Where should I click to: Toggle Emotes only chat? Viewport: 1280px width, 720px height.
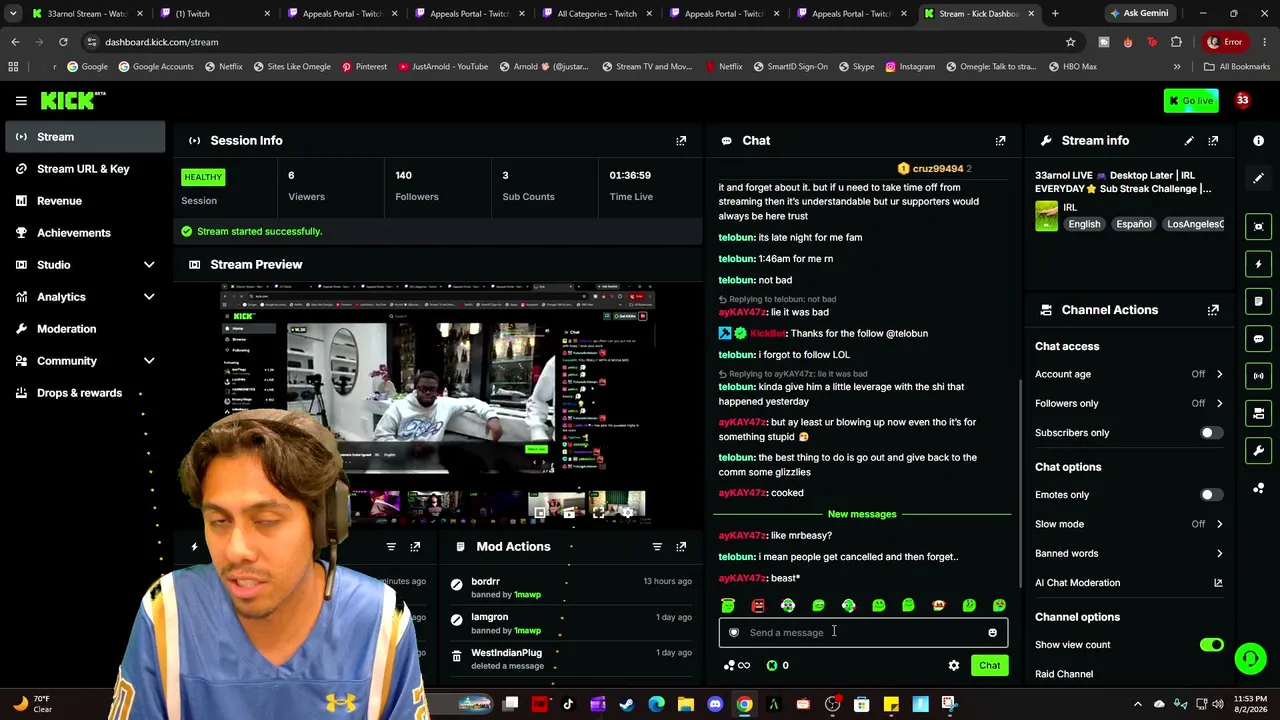tap(1211, 495)
